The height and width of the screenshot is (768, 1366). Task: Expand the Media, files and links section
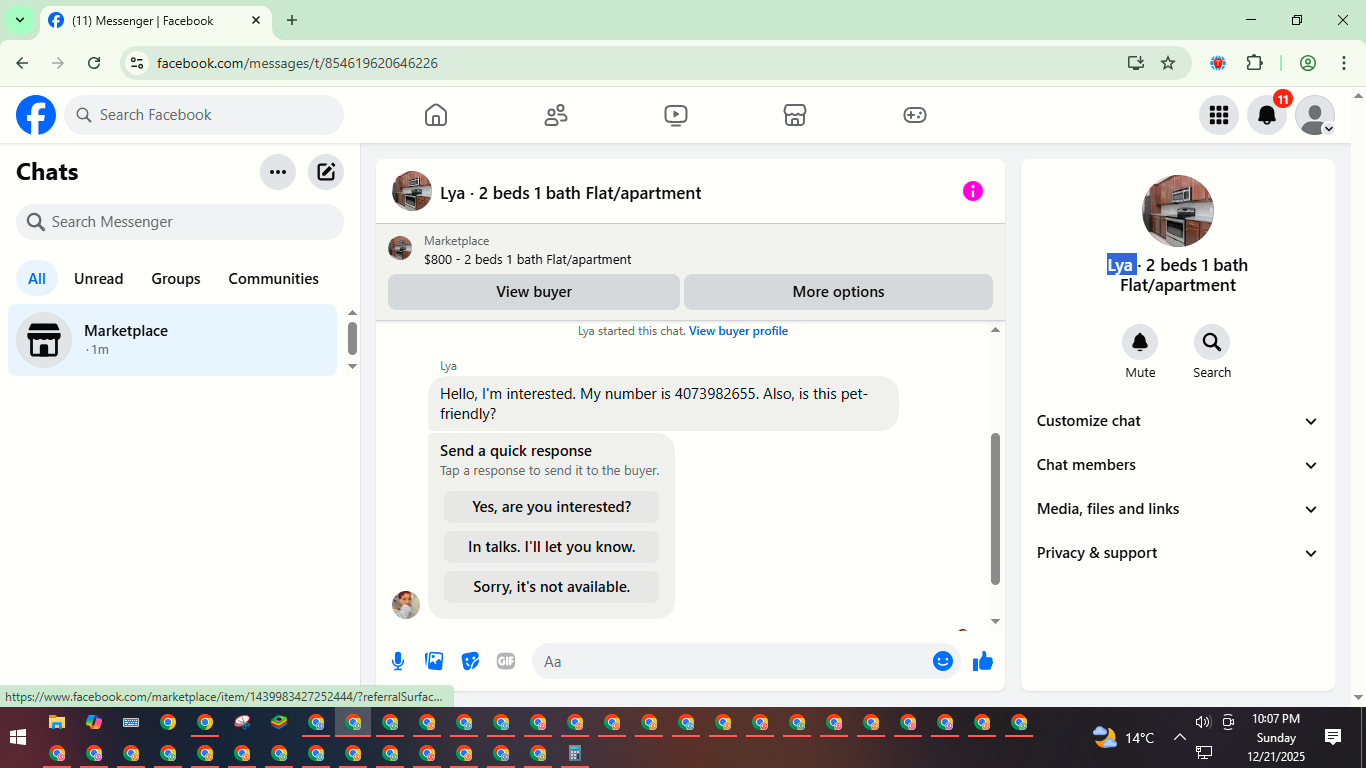click(1178, 509)
